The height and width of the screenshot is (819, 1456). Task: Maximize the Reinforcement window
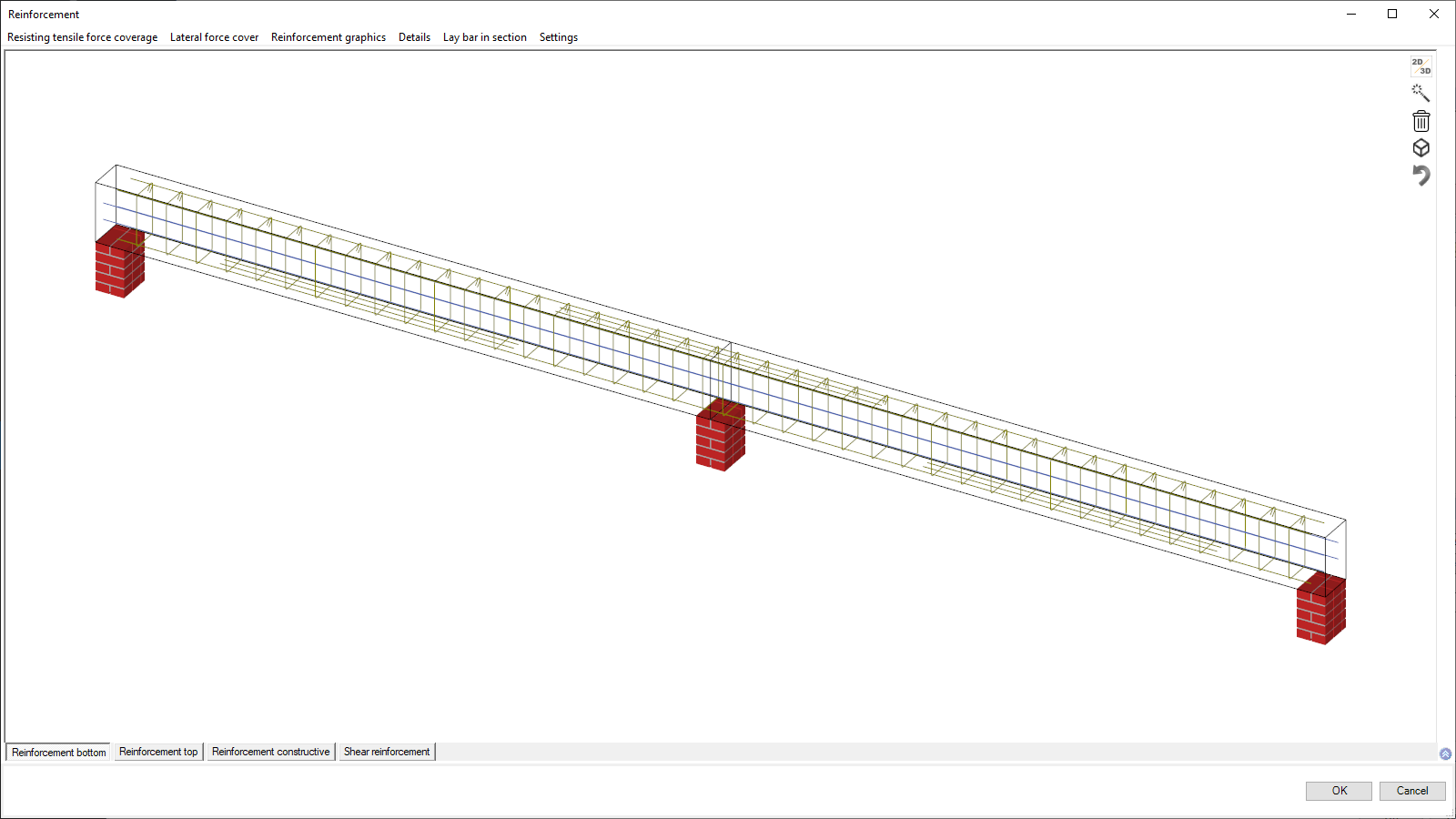click(1392, 14)
